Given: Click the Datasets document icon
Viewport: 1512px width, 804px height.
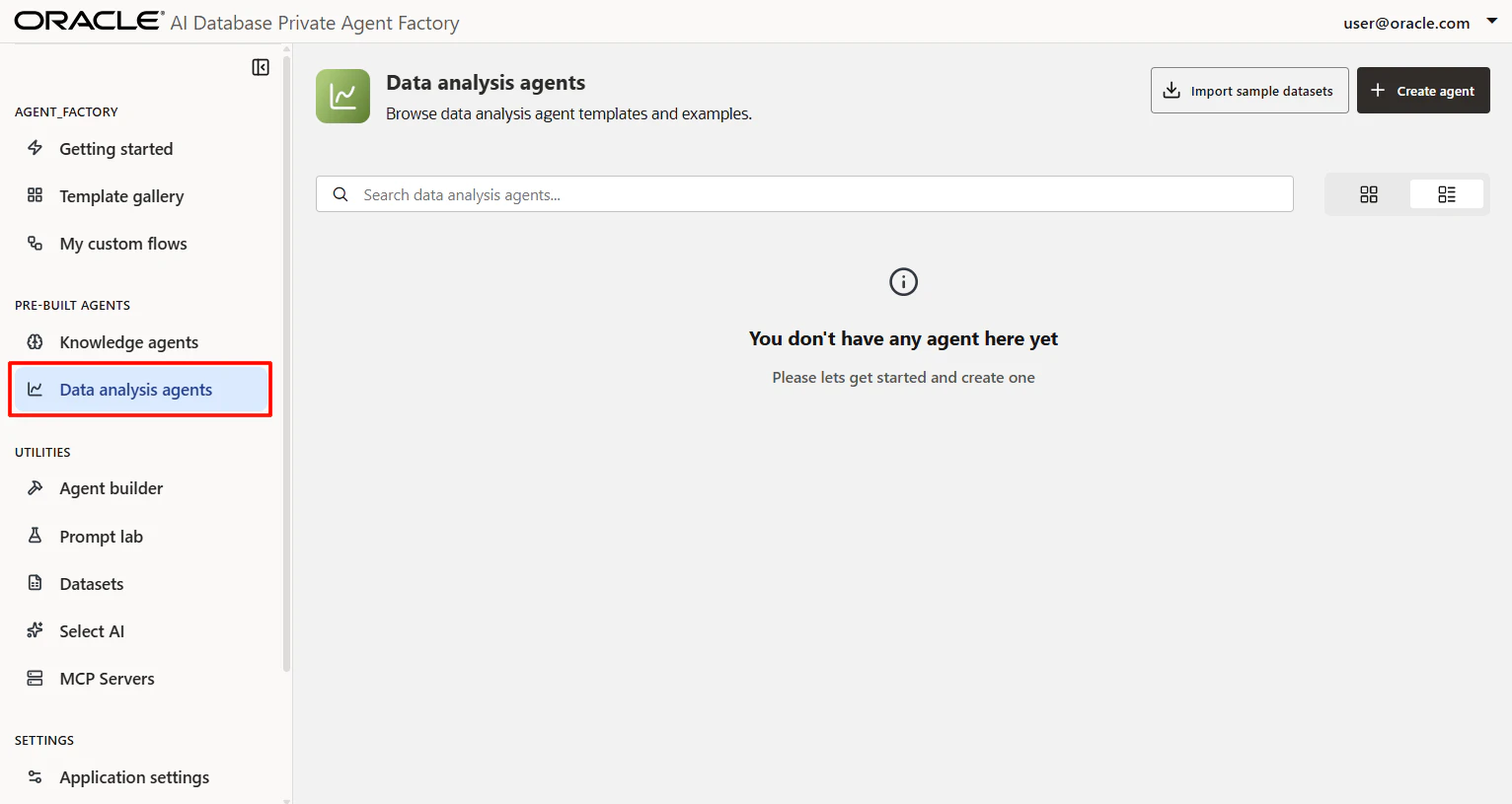Looking at the screenshot, I should [x=35, y=583].
